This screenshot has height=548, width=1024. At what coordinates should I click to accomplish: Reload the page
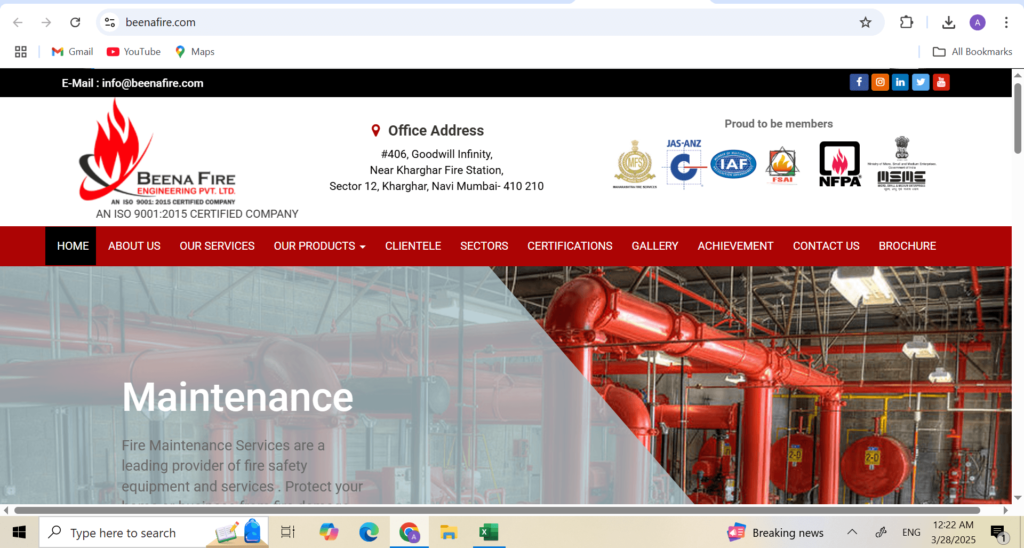(75, 22)
